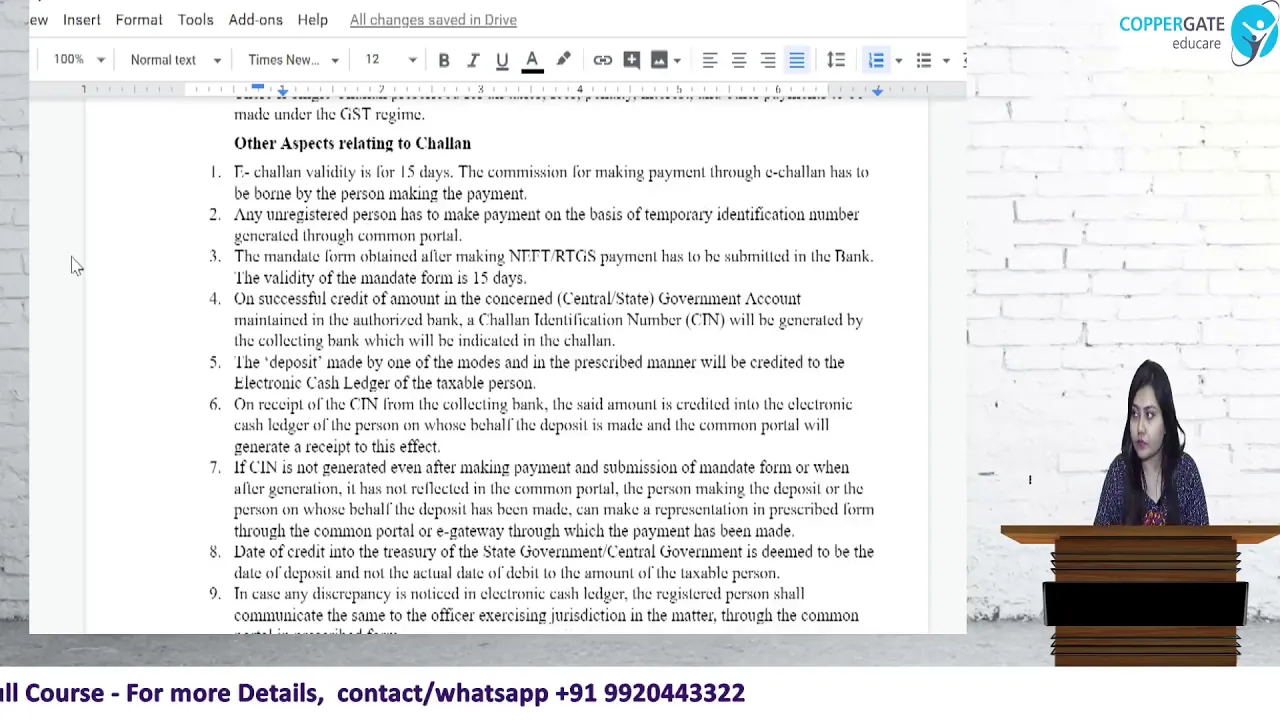Click the text E- challan validity is for 15 days

[x=344, y=172]
